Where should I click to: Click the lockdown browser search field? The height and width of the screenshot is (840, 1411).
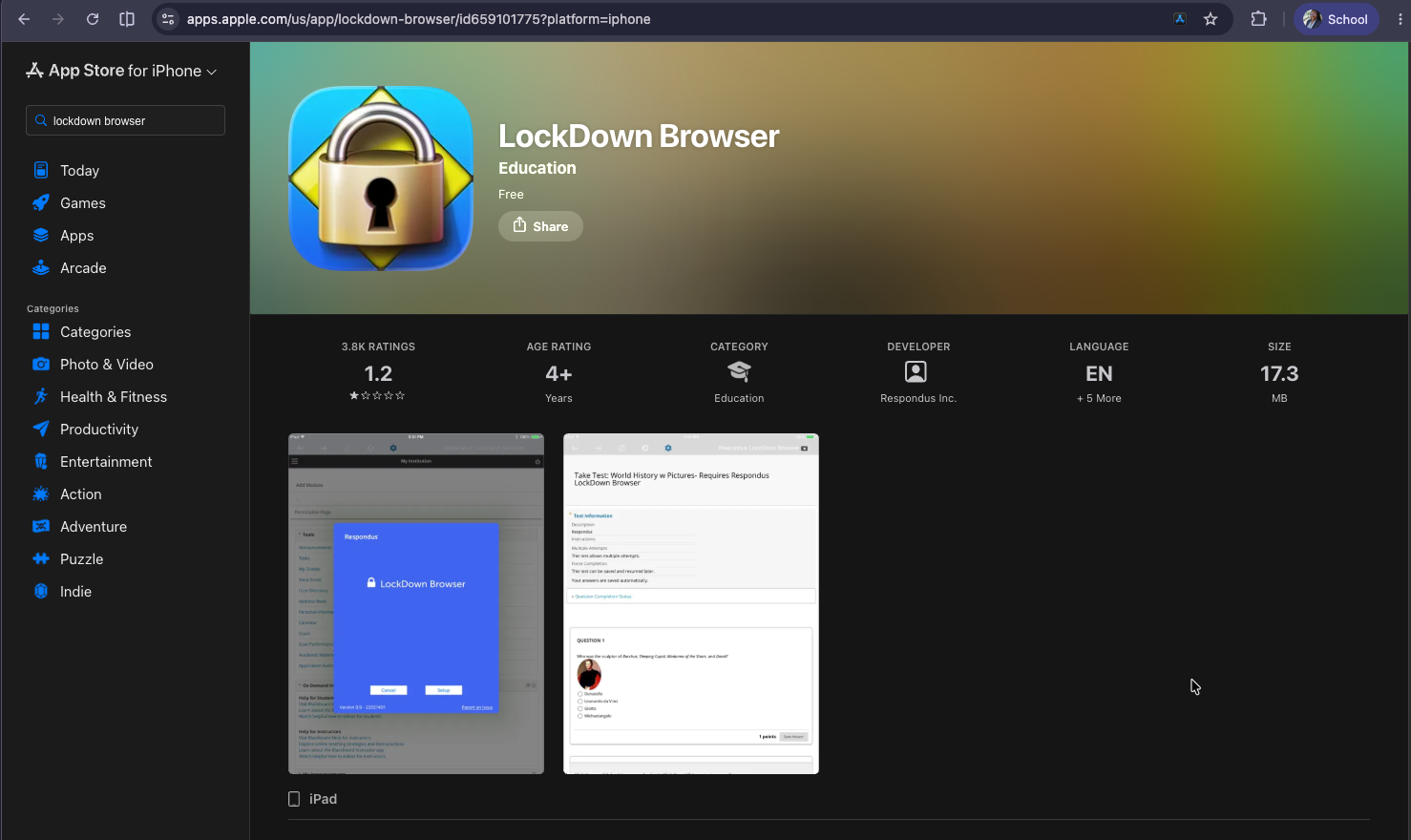tap(125, 120)
